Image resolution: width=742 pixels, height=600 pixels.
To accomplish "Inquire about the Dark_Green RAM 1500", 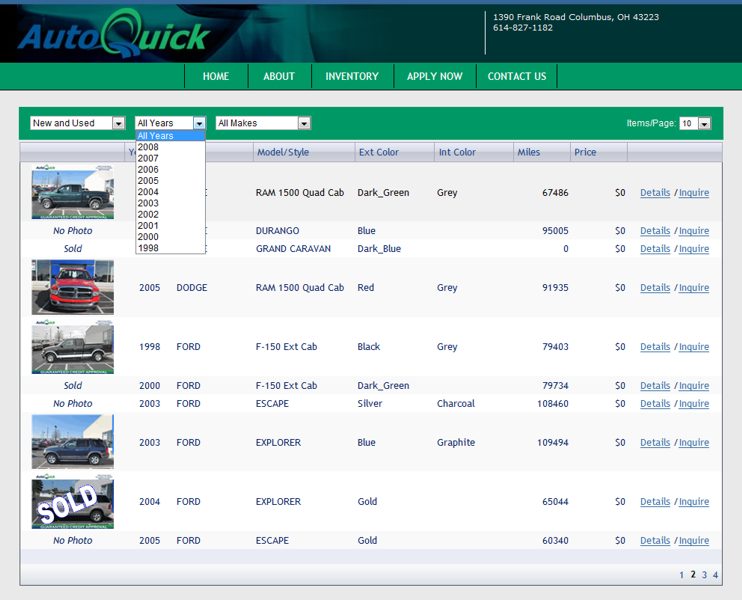I will (694, 193).
